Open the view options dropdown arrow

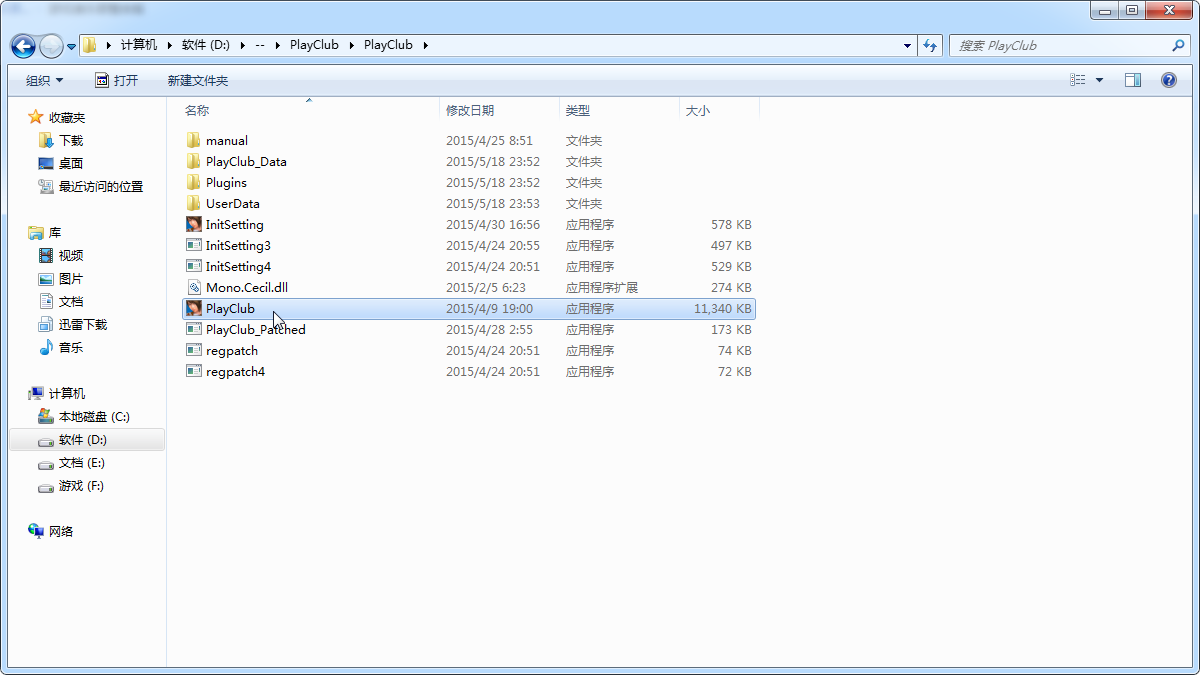(x=1100, y=80)
